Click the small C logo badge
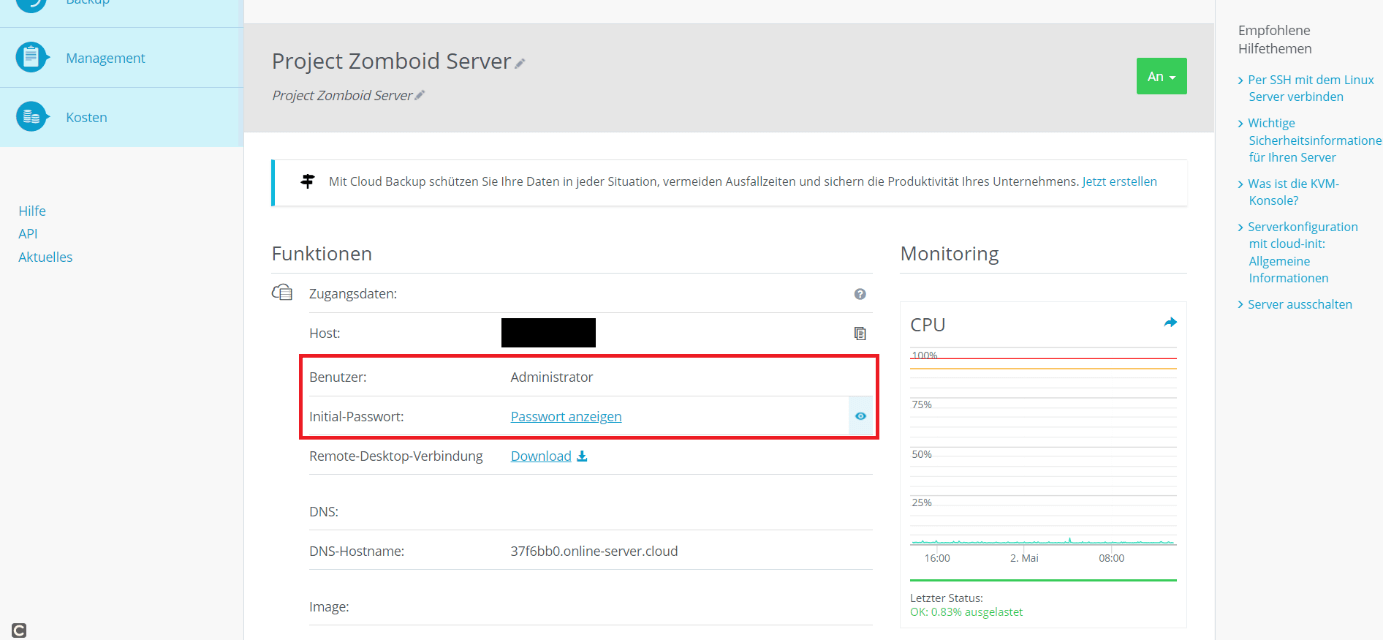The height and width of the screenshot is (640, 1383). pyautogui.click(x=19, y=630)
